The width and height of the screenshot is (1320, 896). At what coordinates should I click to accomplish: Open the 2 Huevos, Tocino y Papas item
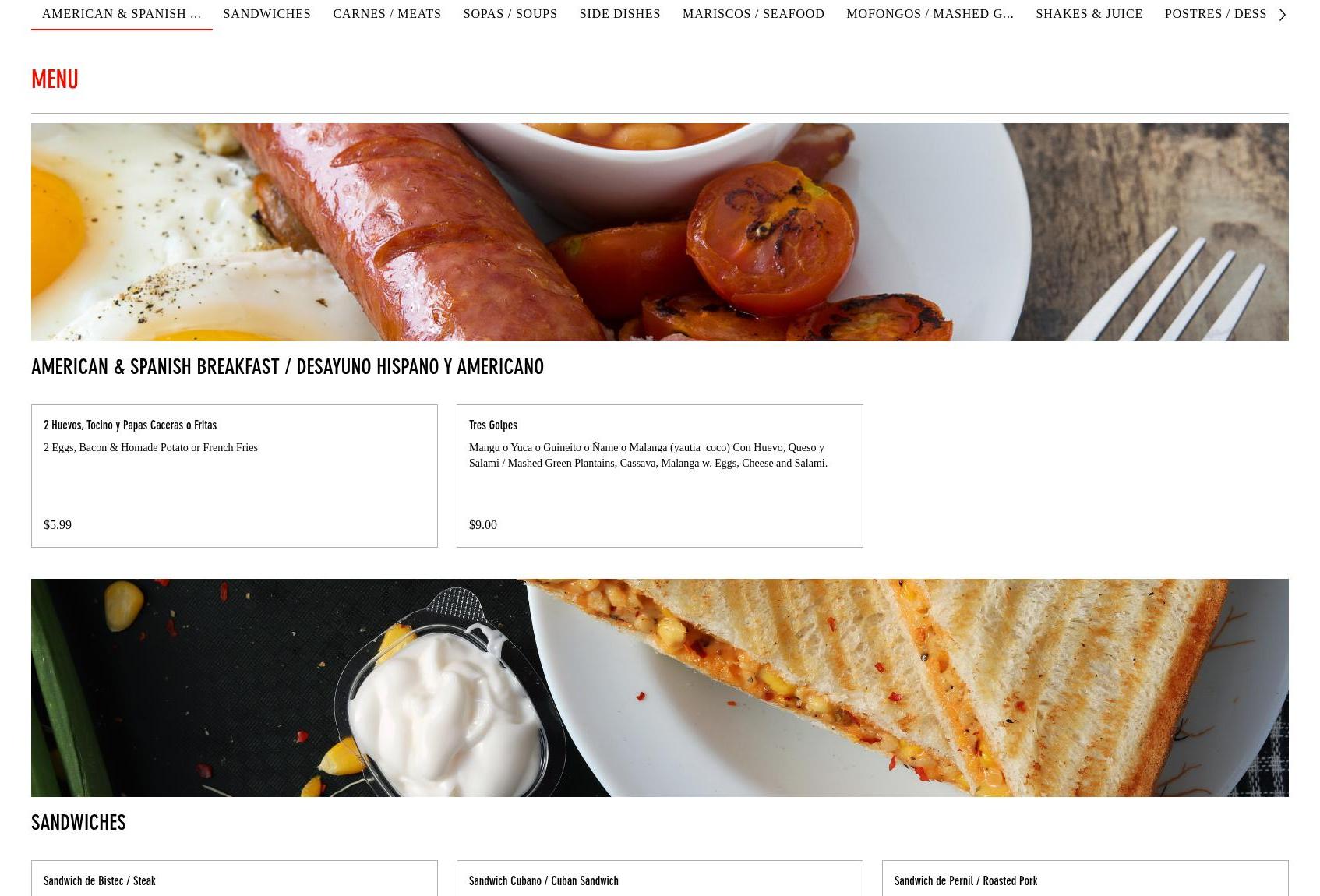pyautogui.click(x=235, y=475)
